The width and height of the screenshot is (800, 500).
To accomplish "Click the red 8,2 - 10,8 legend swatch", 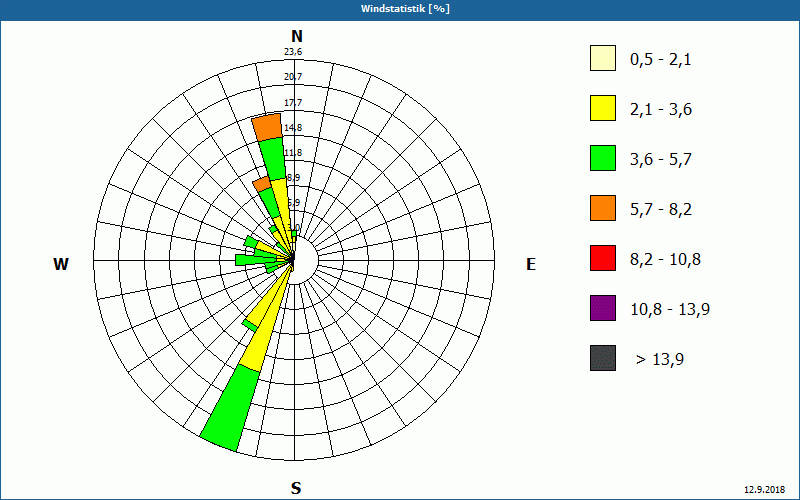I will [603, 258].
